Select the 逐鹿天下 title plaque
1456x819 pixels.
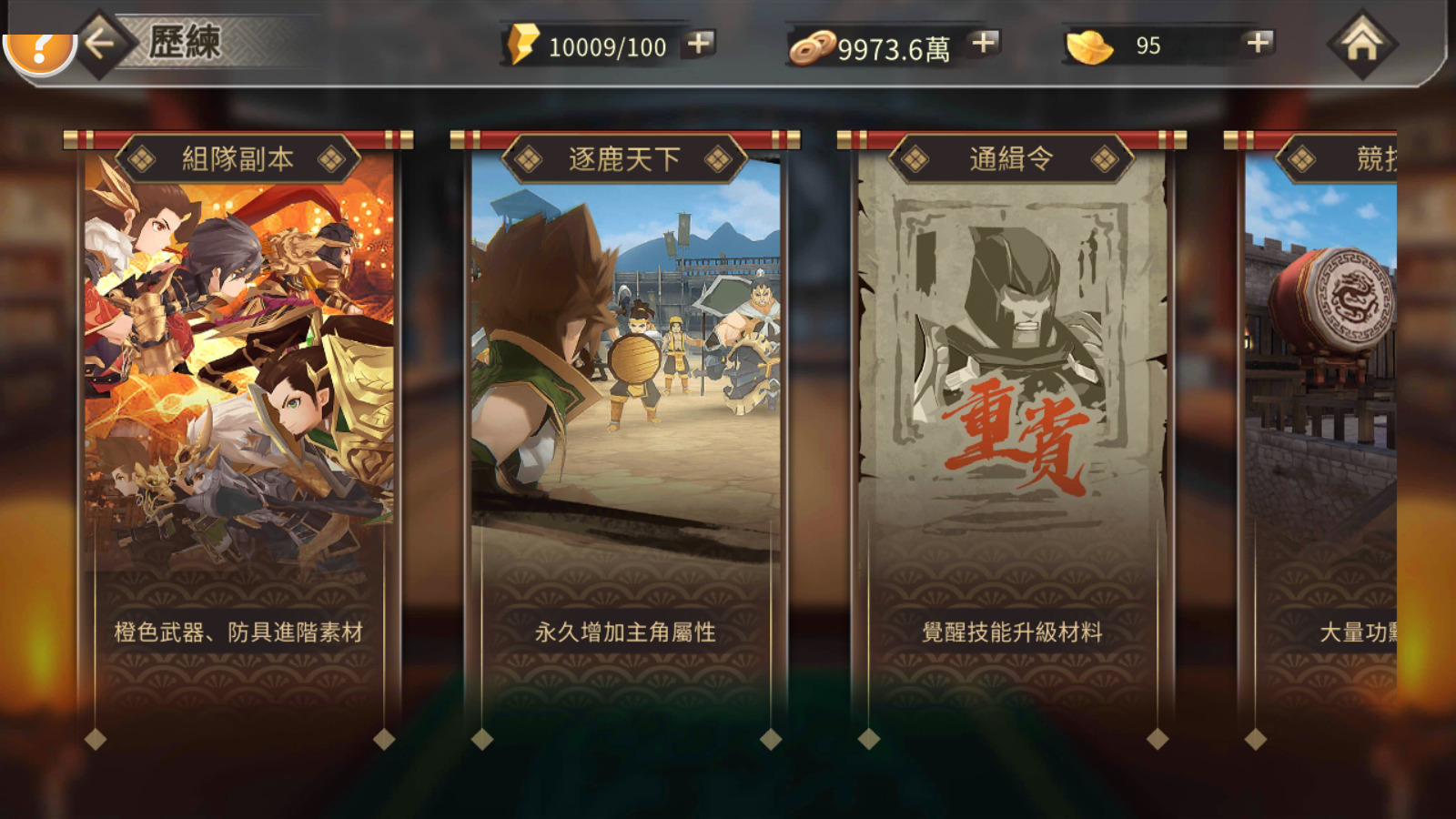click(624, 159)
